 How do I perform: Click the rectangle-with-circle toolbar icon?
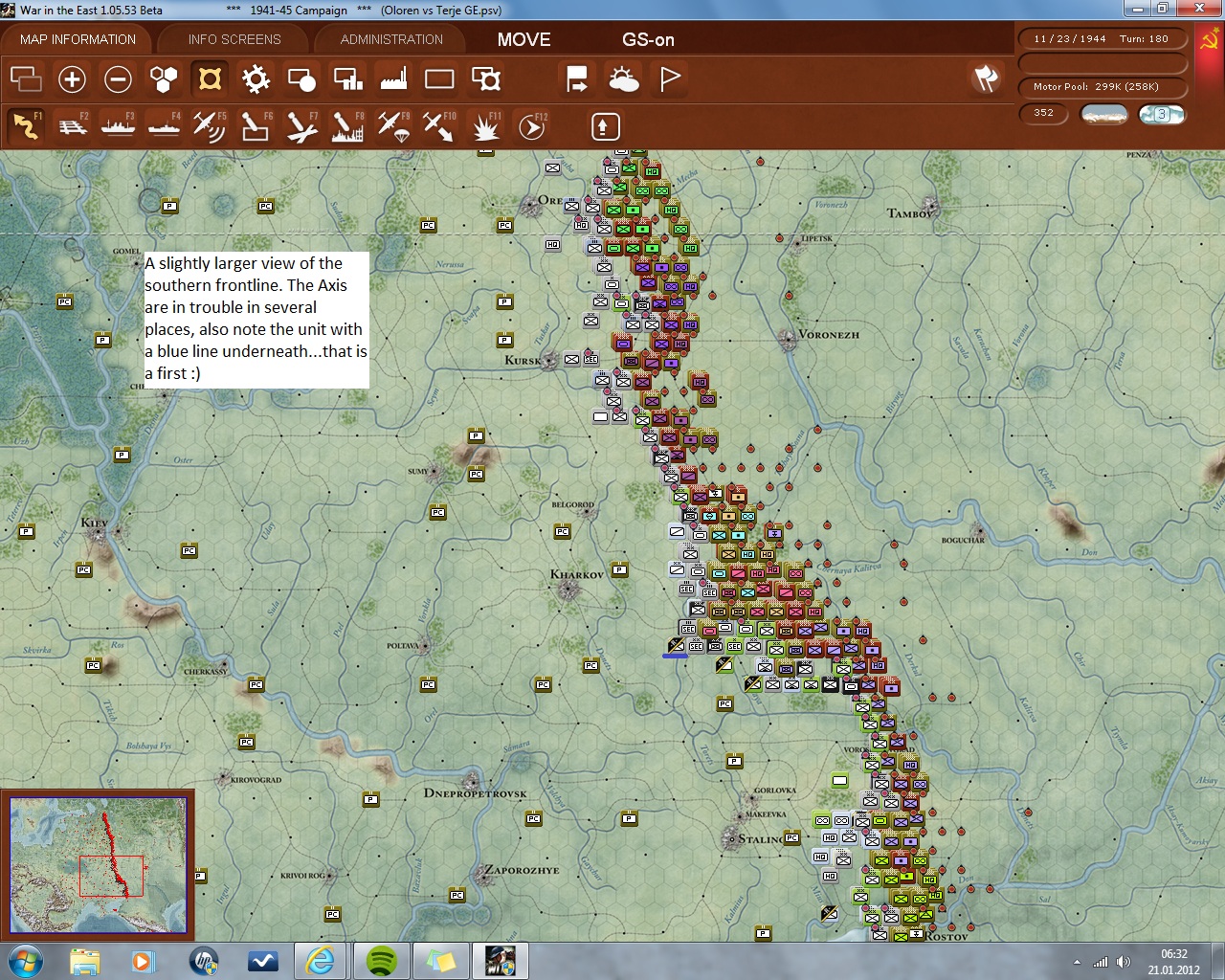click(301, 78)
